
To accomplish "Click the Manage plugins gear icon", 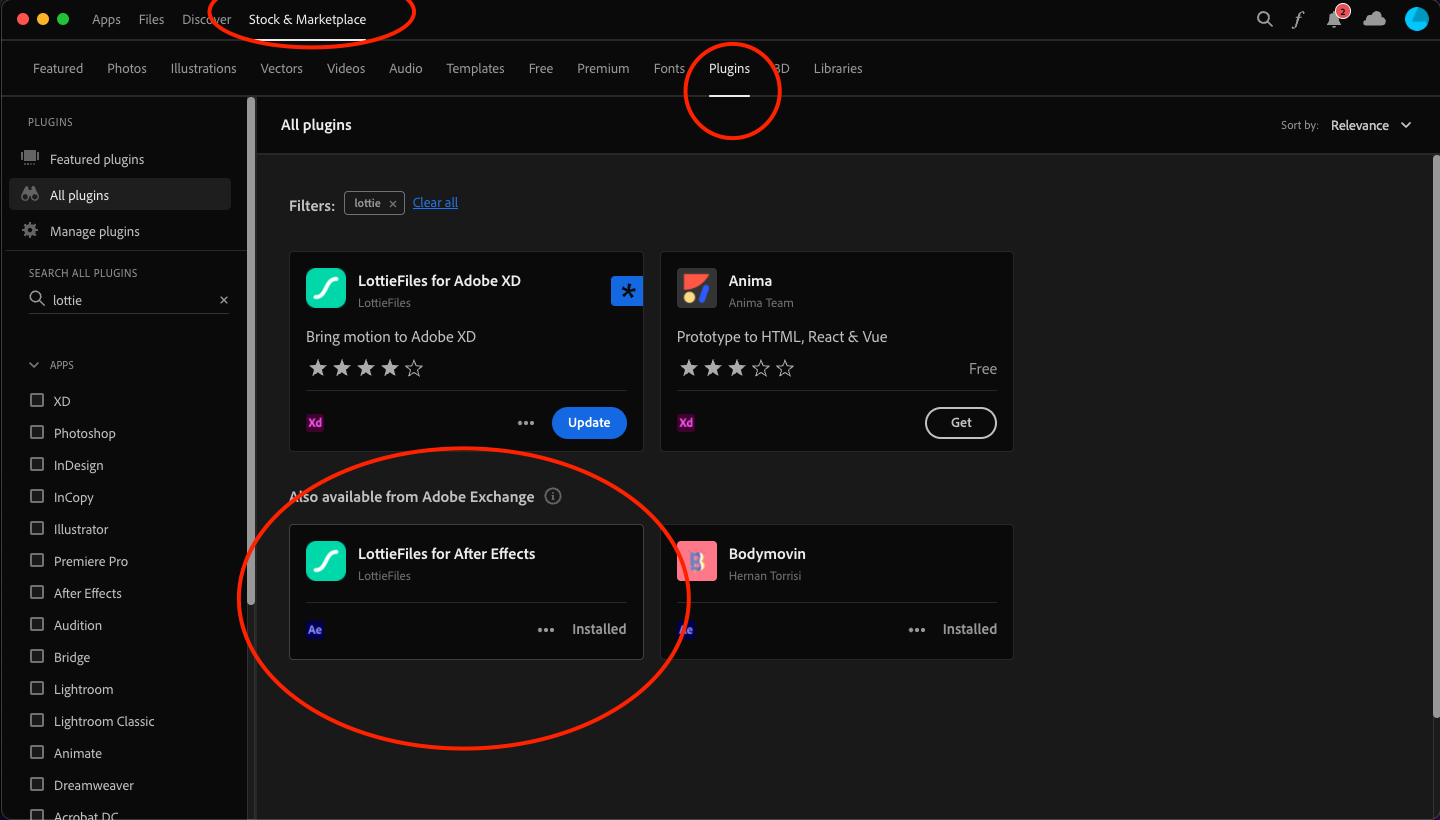I will (30, 230).
